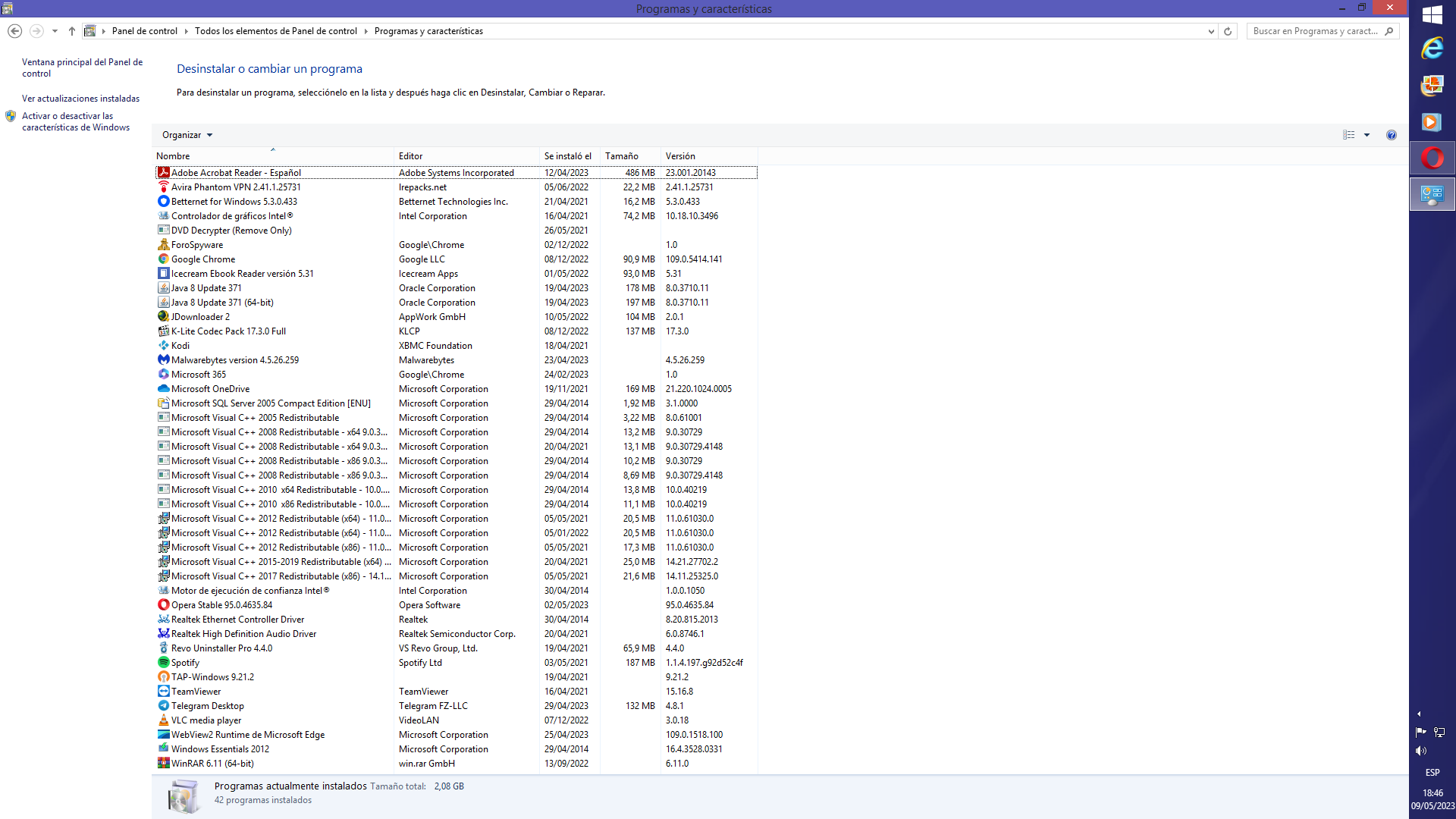Click Programas y características breadcrumb
Image resolution: width=1456 pixels, height=819 pixels.
click(x=428, y=31)
